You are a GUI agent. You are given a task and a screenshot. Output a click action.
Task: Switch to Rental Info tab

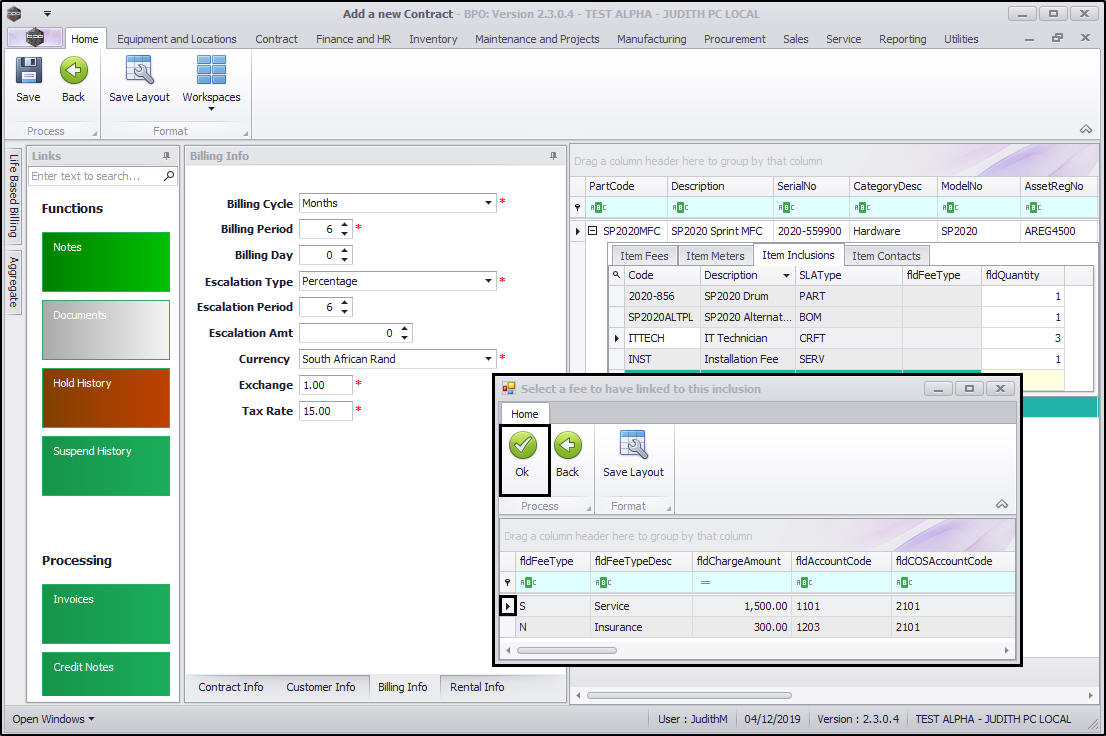477,687
